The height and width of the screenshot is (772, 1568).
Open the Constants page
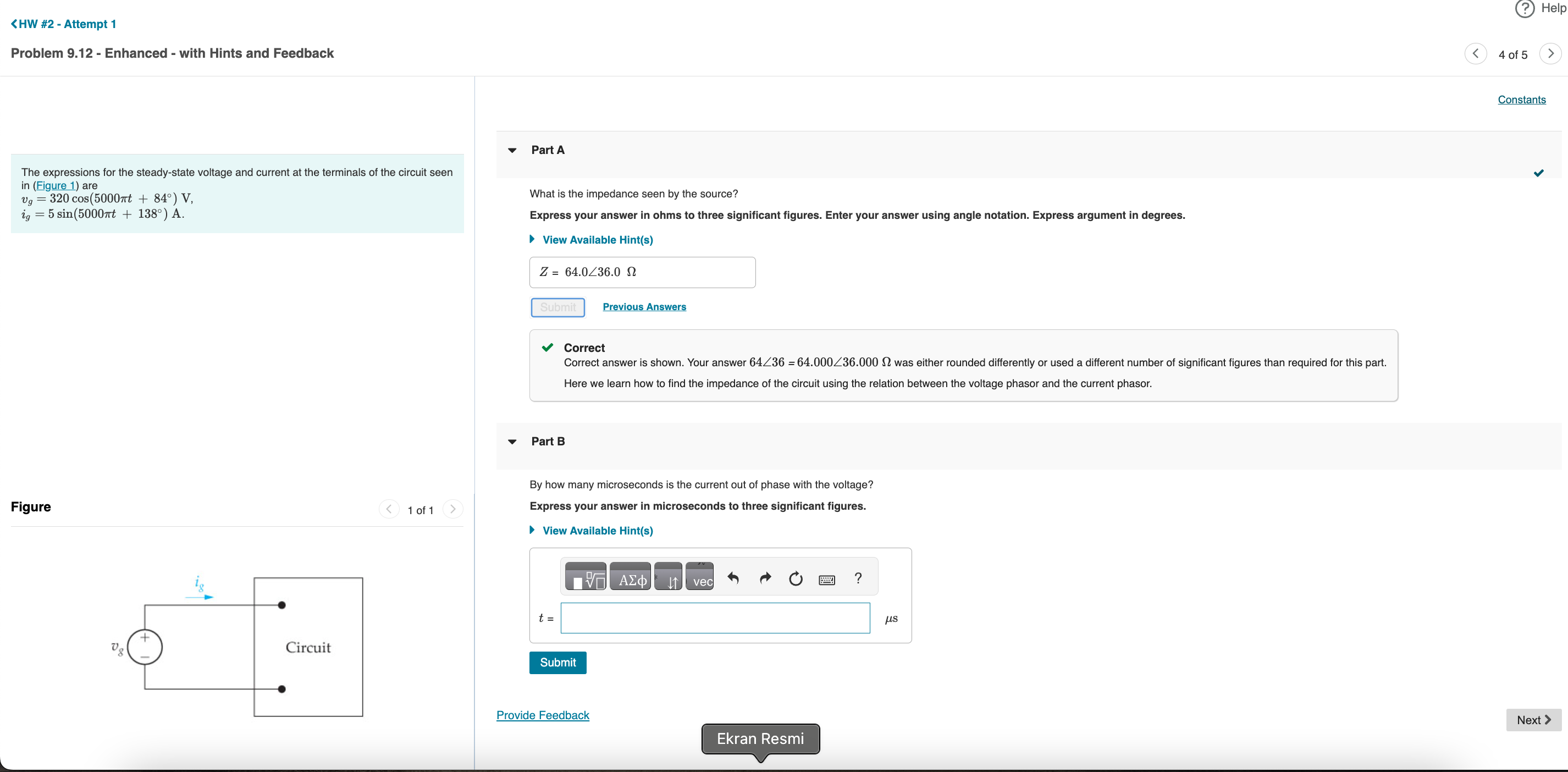1521,99
